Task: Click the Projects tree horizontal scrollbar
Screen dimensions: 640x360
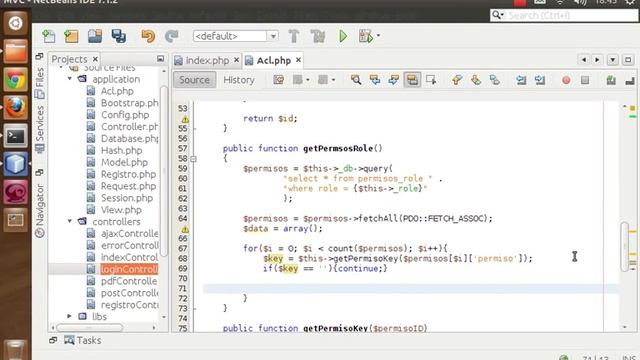Action: 89,327
